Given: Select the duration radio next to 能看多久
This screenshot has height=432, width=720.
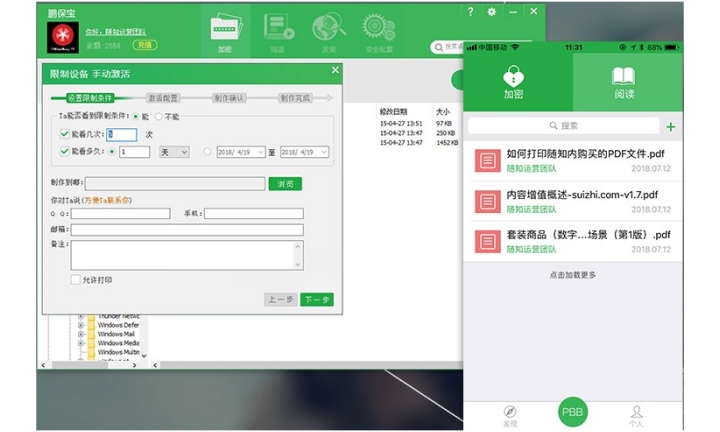Looking at the screenshot, I should pos(112,151).
